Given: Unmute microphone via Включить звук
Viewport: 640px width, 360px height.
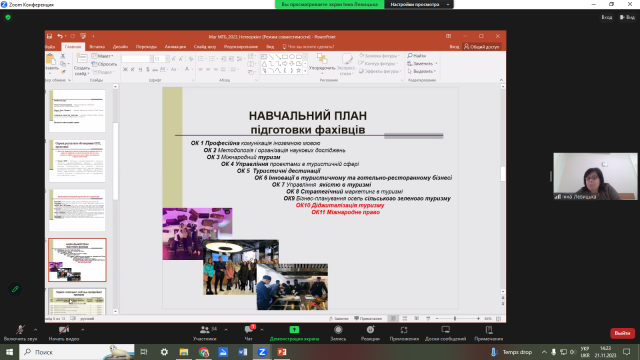Looking at the screenshot, I should tap(20, 333).
